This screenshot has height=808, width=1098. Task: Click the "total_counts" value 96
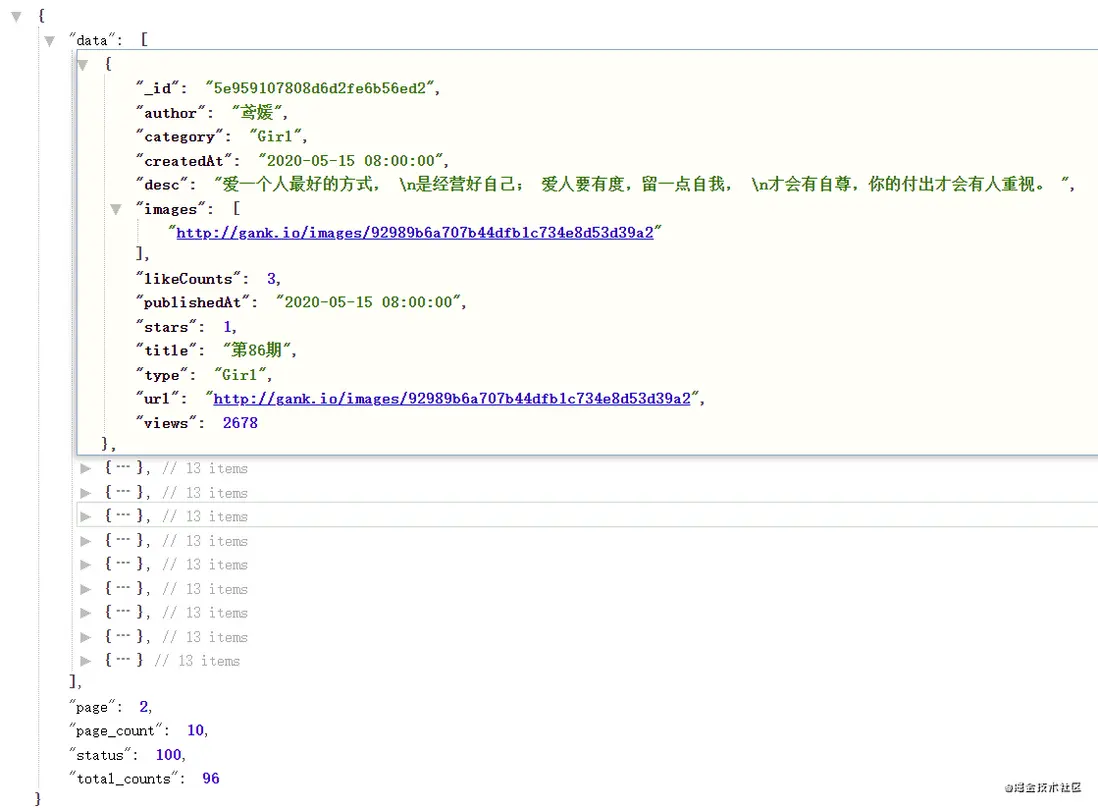(x=211, y=779)
